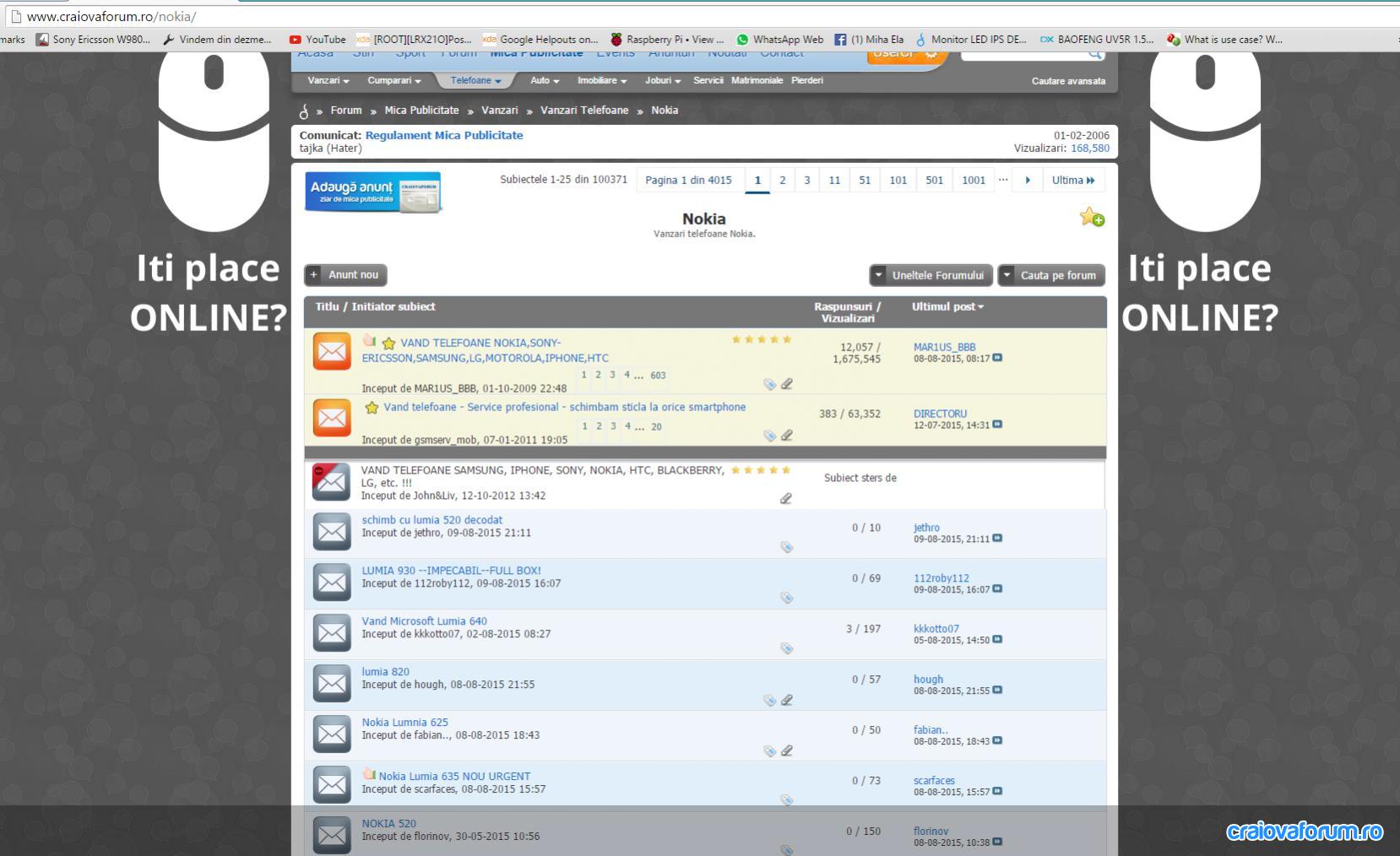
Task: Sort by Ultimul post column
Action: 947,306
